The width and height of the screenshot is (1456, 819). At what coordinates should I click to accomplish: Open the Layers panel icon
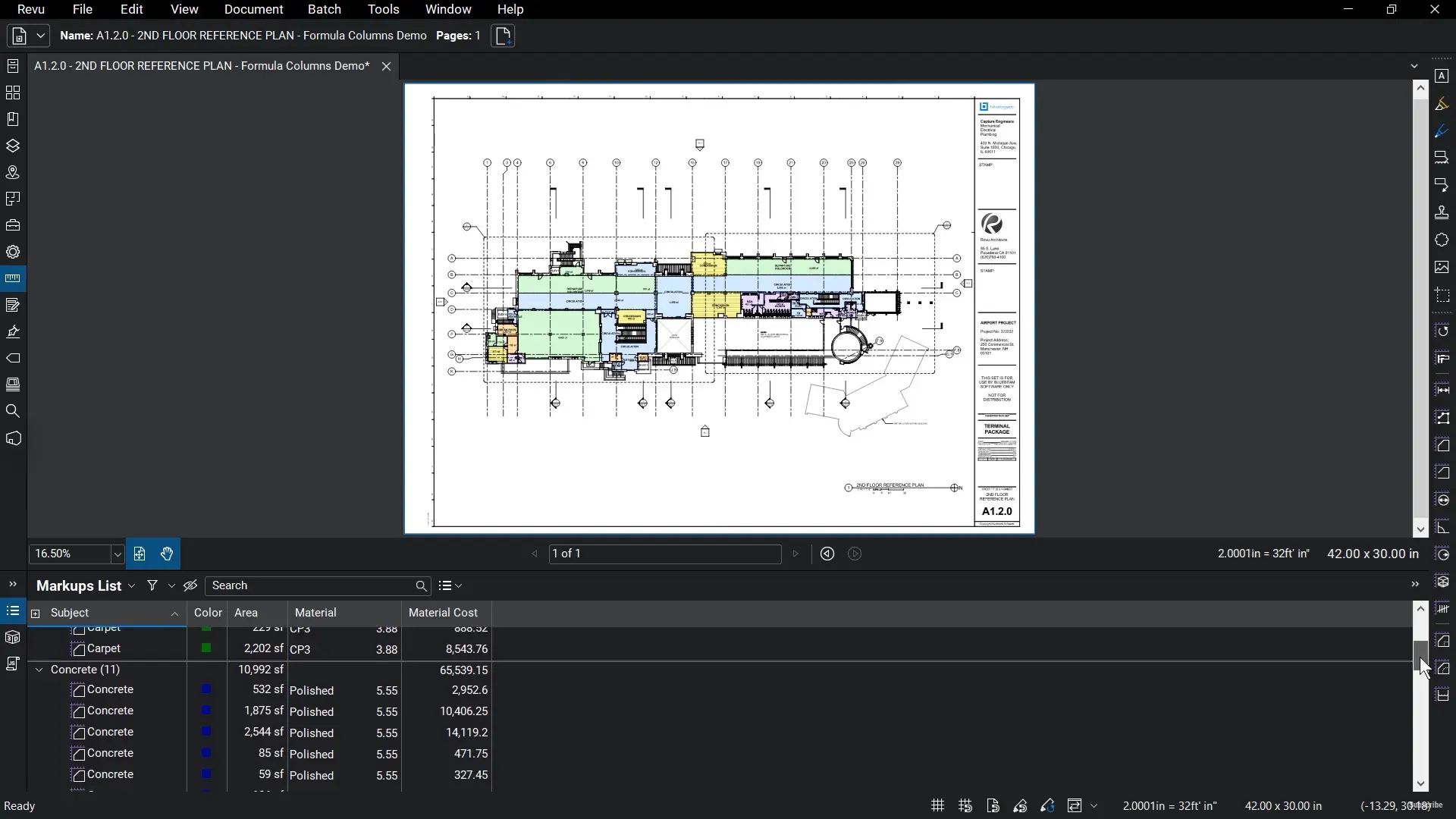click(x=13, y=146)
